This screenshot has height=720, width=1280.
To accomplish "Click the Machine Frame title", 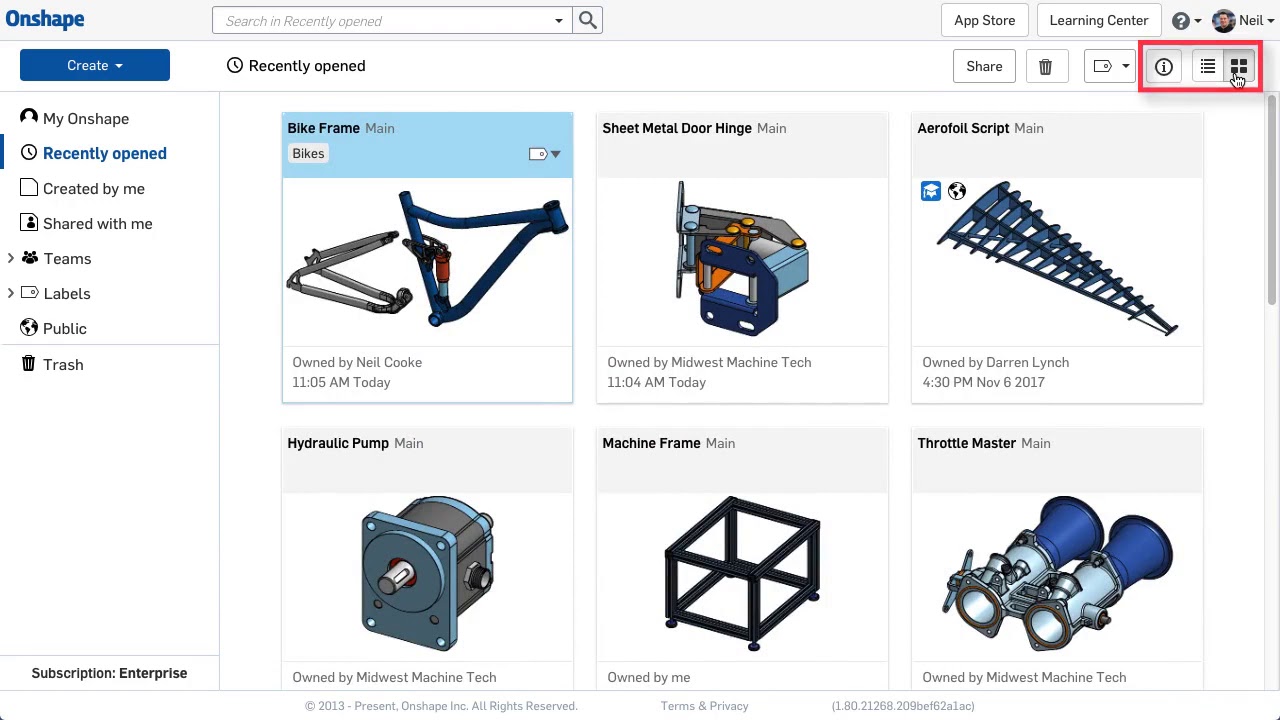I will click(x=651, y=443).
